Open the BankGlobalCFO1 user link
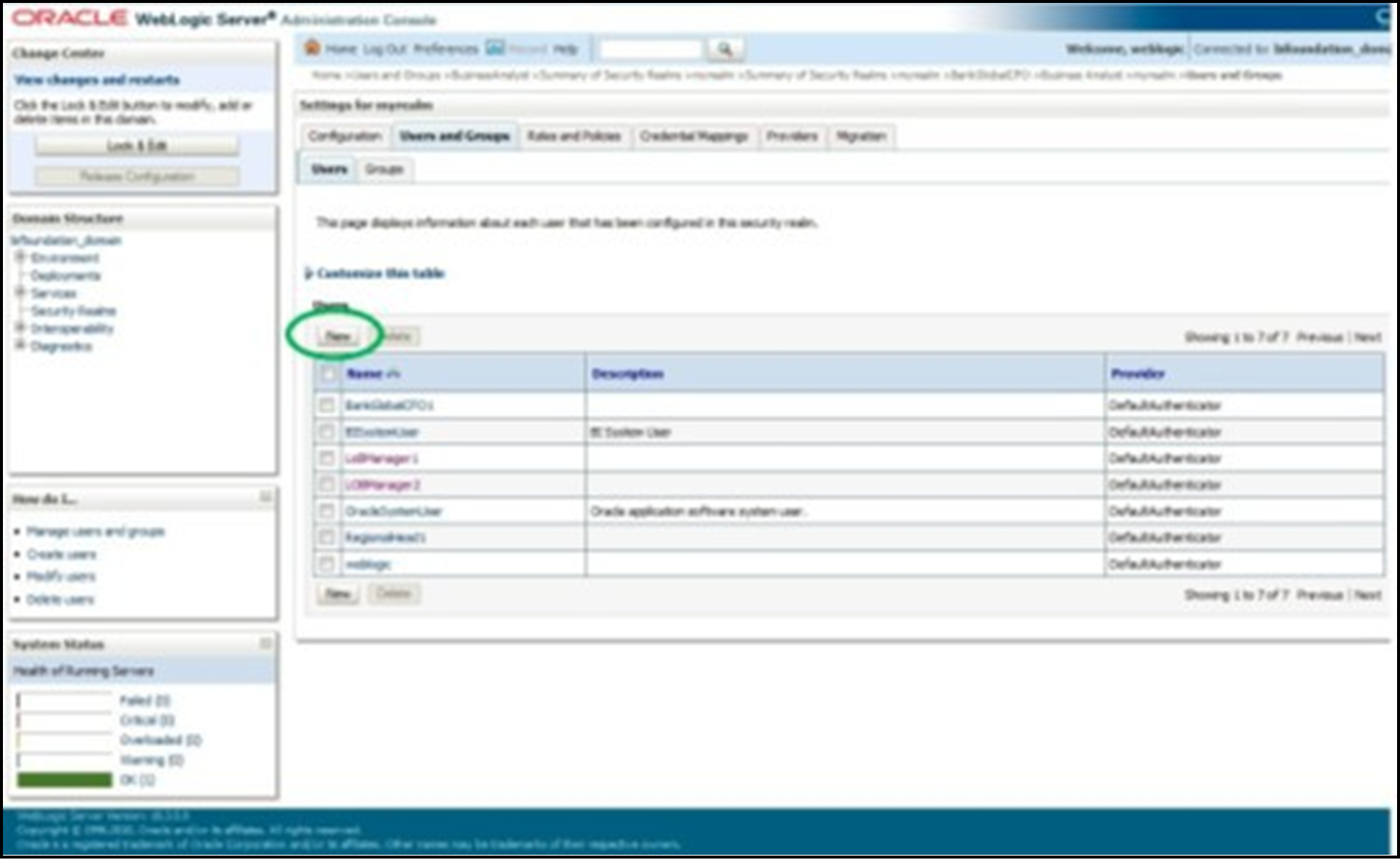The width and height of the screenshot is (1400, 860). click(x=389, y=405)
